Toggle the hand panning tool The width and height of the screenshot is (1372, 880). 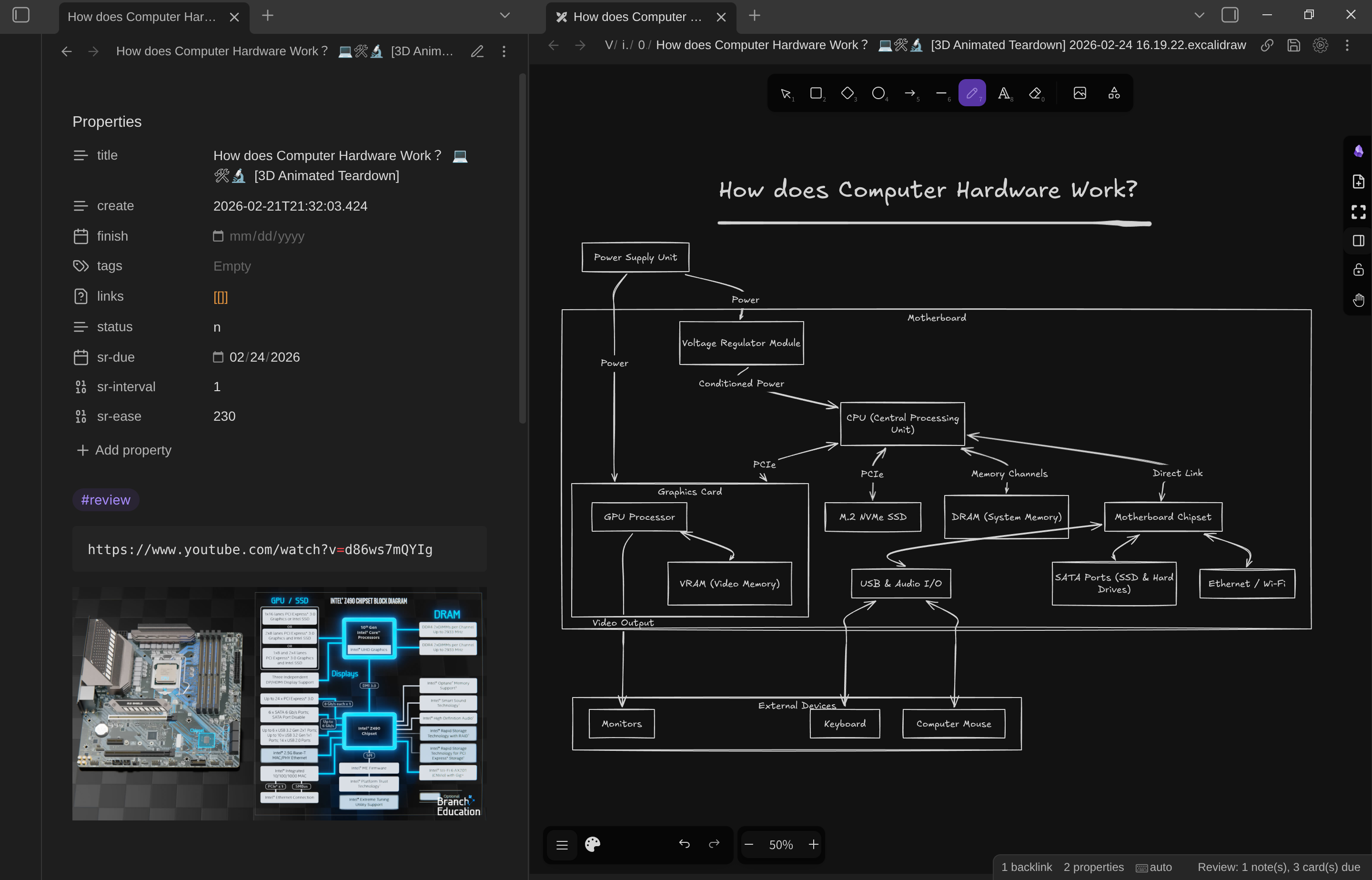point(1358,299)
